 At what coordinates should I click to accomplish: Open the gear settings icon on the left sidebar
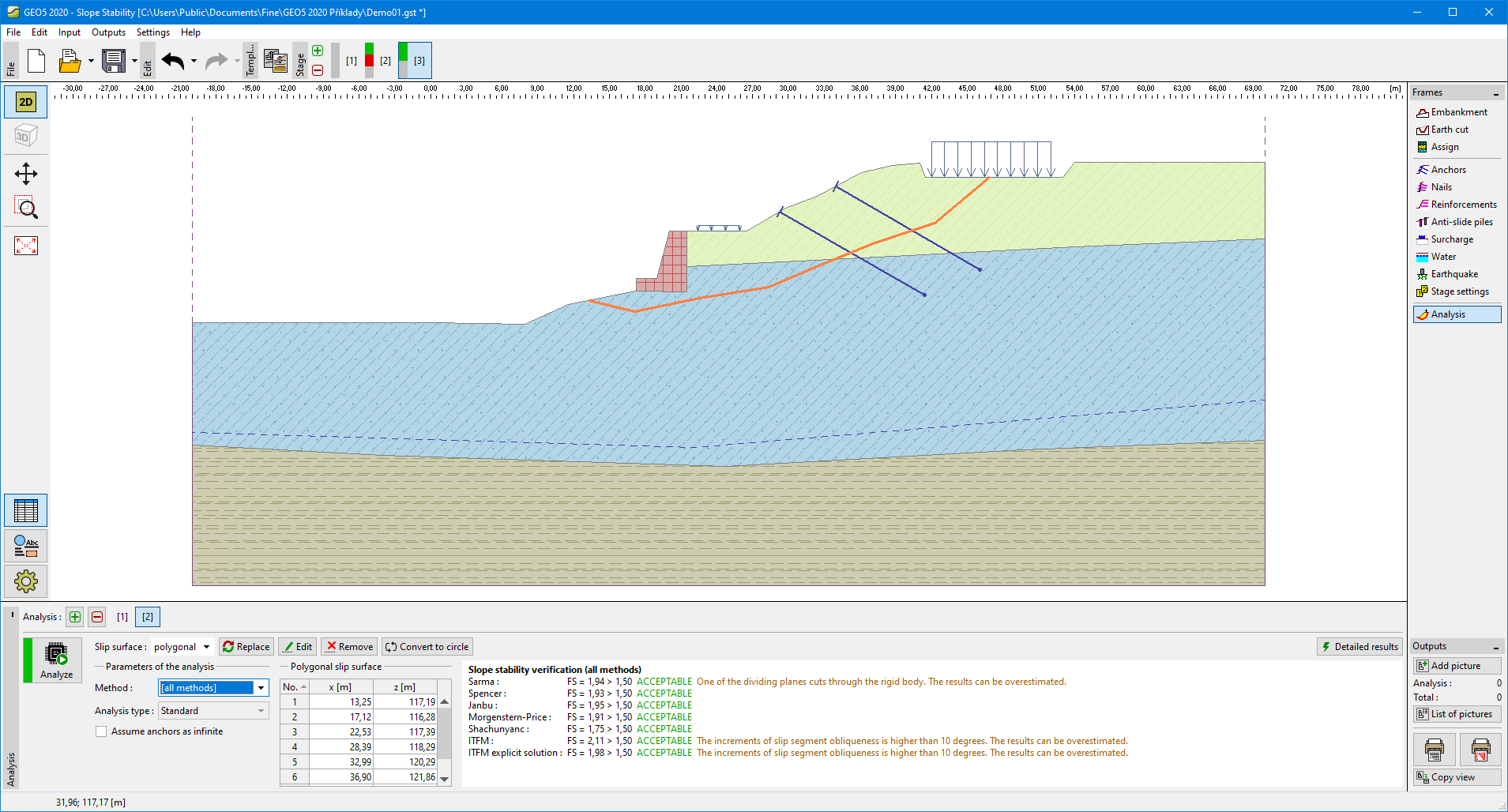coord(26,581)
